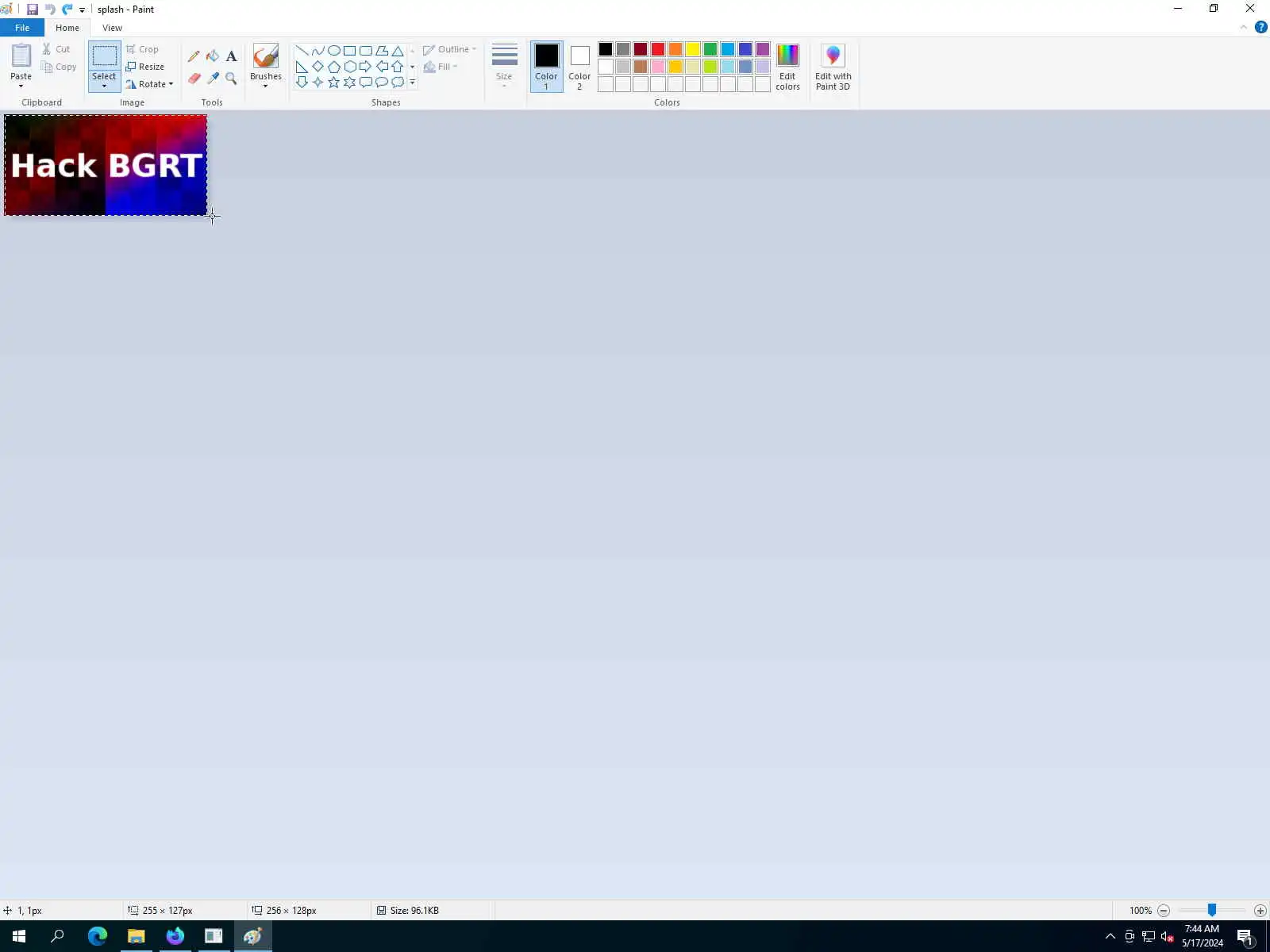Collapse the ribbon with the chevron

[1243, 27]
